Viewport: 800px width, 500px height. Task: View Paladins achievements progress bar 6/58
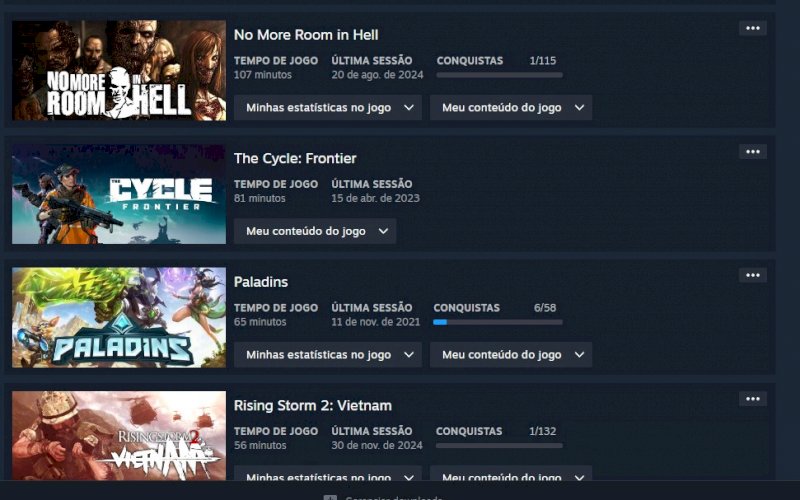tap(498, 322)
